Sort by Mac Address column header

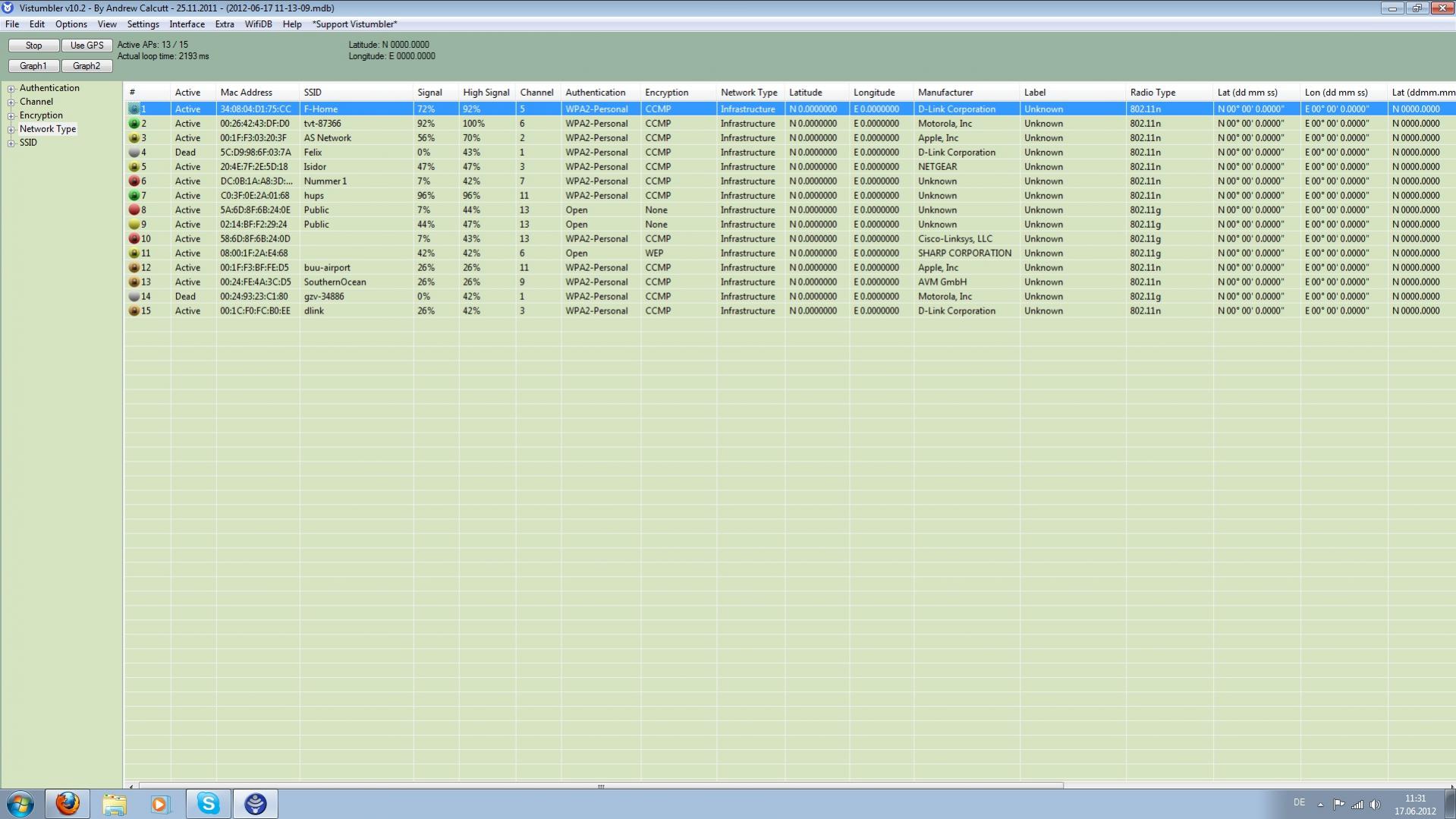[258, 93]
